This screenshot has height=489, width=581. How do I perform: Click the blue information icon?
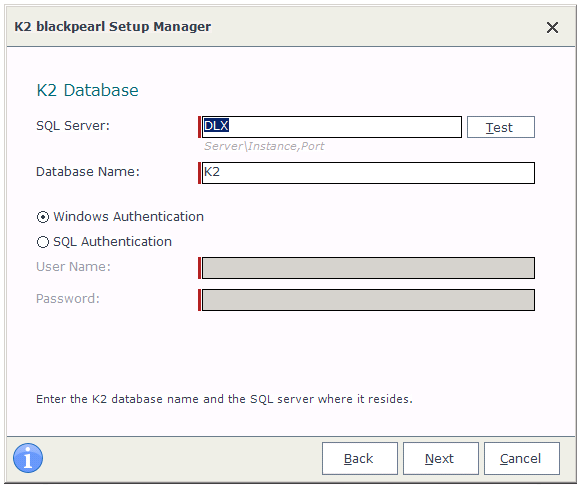click(28, 458)
